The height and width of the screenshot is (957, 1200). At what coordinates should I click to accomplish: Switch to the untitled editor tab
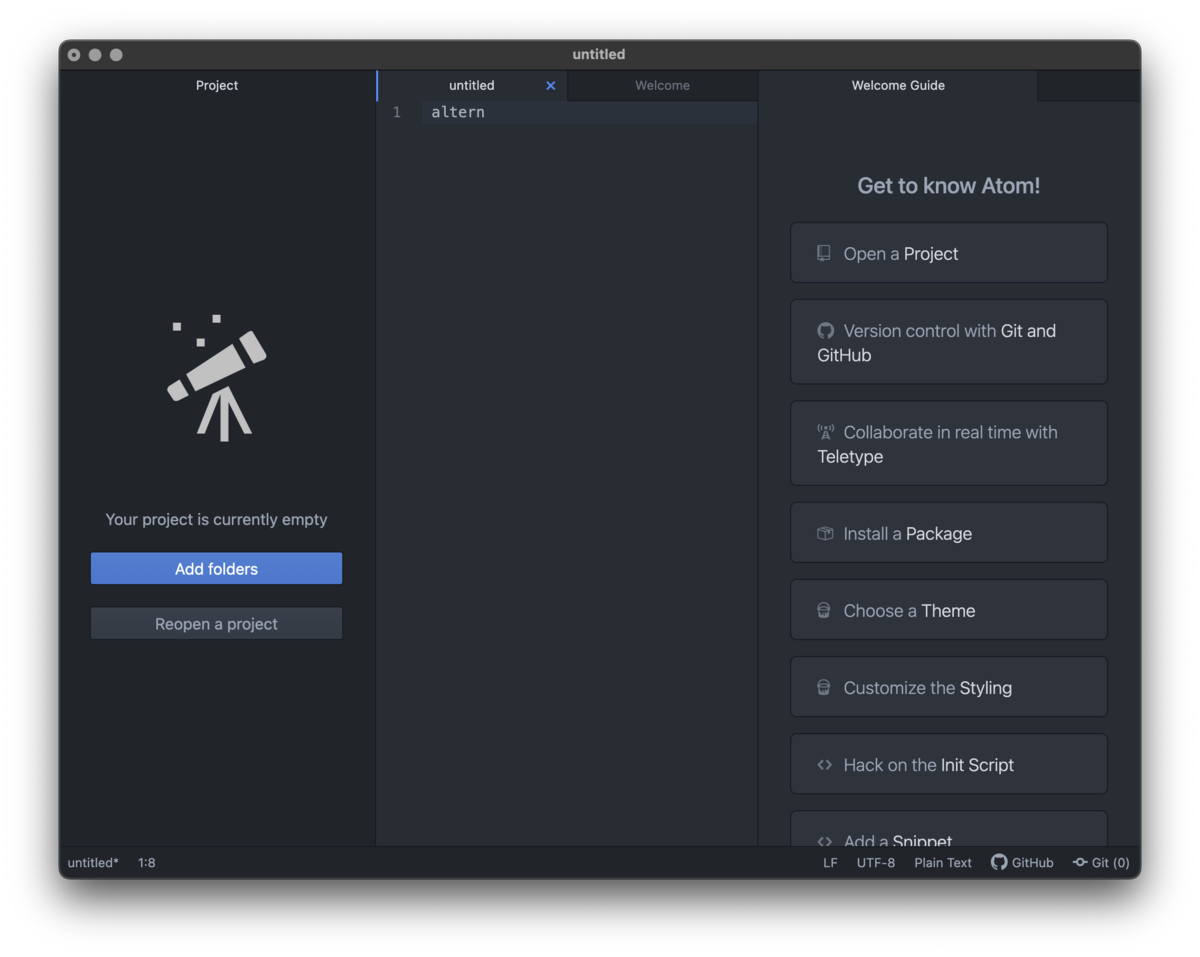472,86
